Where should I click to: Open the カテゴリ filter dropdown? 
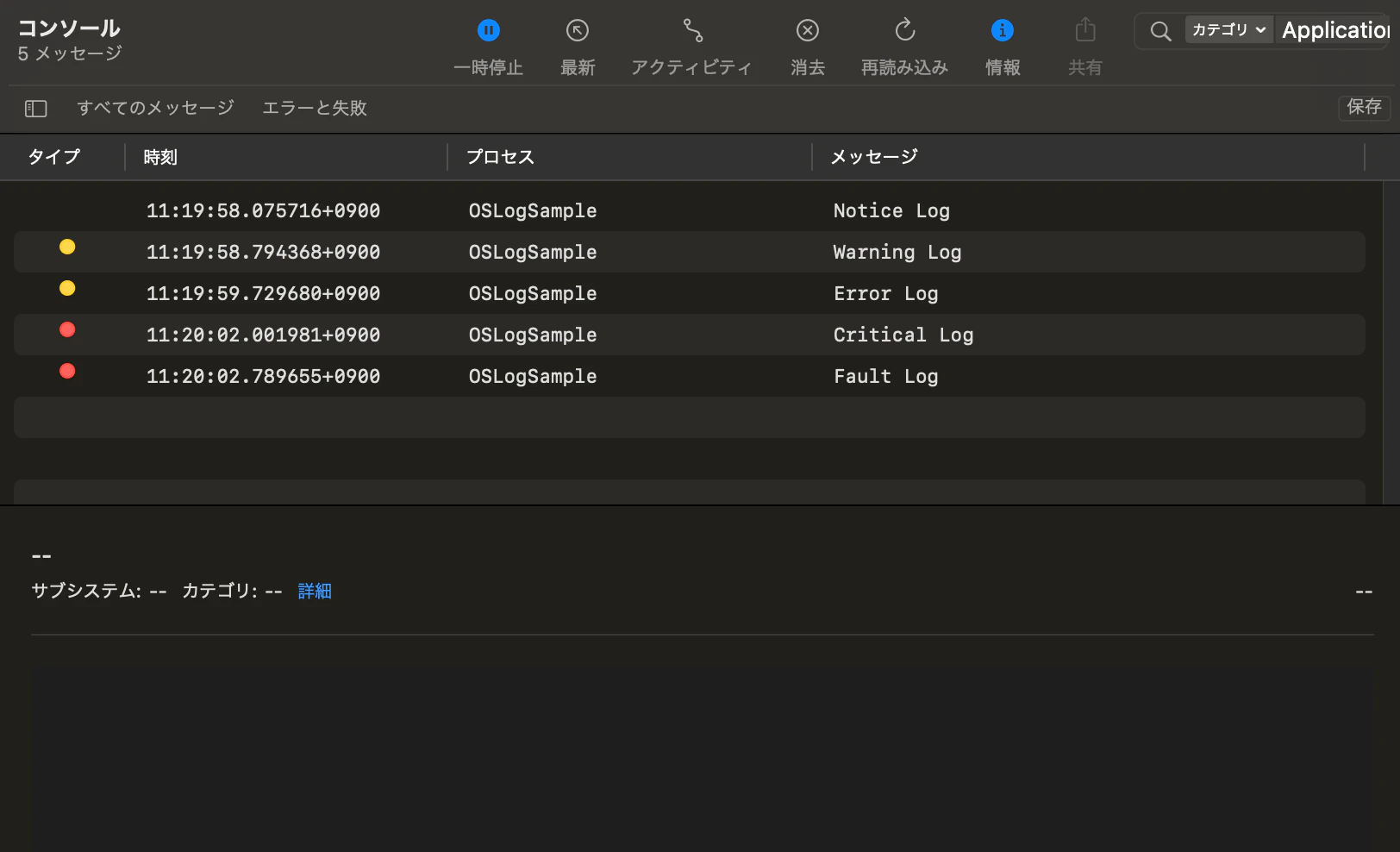click(1228, 30)
